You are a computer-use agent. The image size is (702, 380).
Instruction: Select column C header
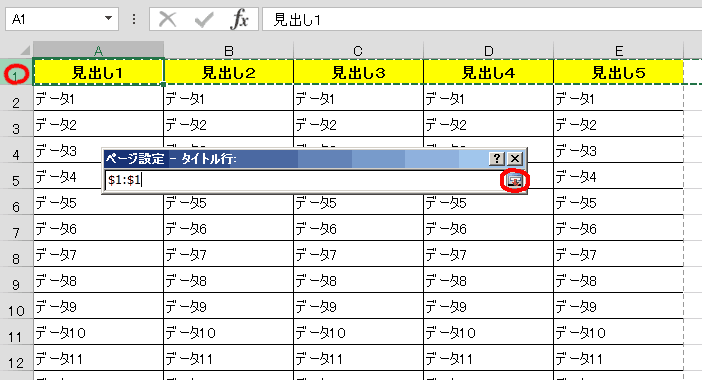[359, 50]
